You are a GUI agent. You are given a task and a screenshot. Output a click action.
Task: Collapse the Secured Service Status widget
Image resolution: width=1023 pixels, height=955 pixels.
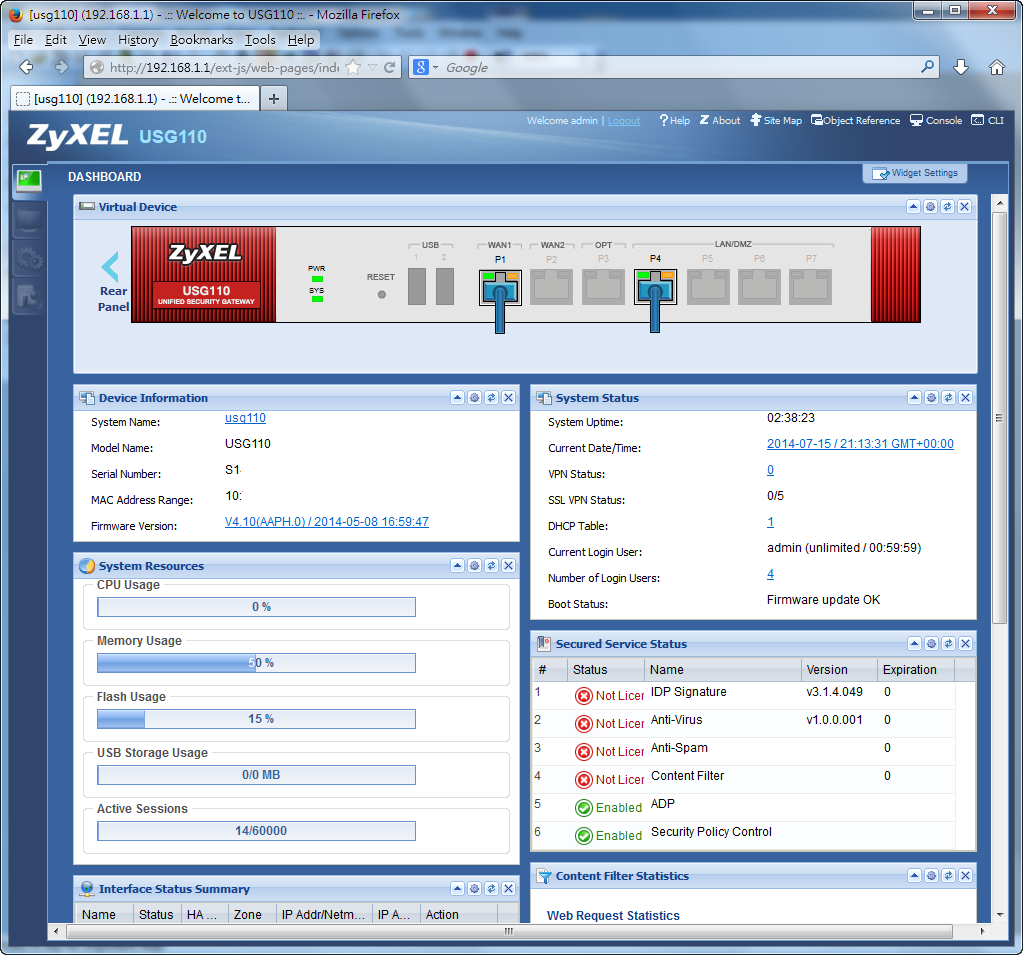913,644
